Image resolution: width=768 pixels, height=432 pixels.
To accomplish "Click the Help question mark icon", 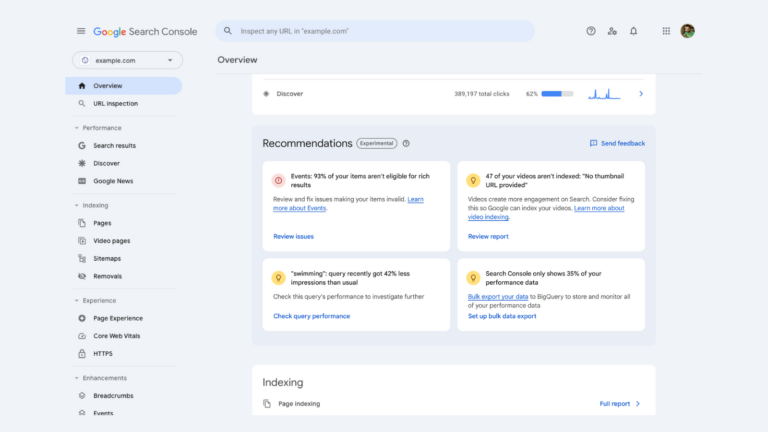I will point(591,31).
